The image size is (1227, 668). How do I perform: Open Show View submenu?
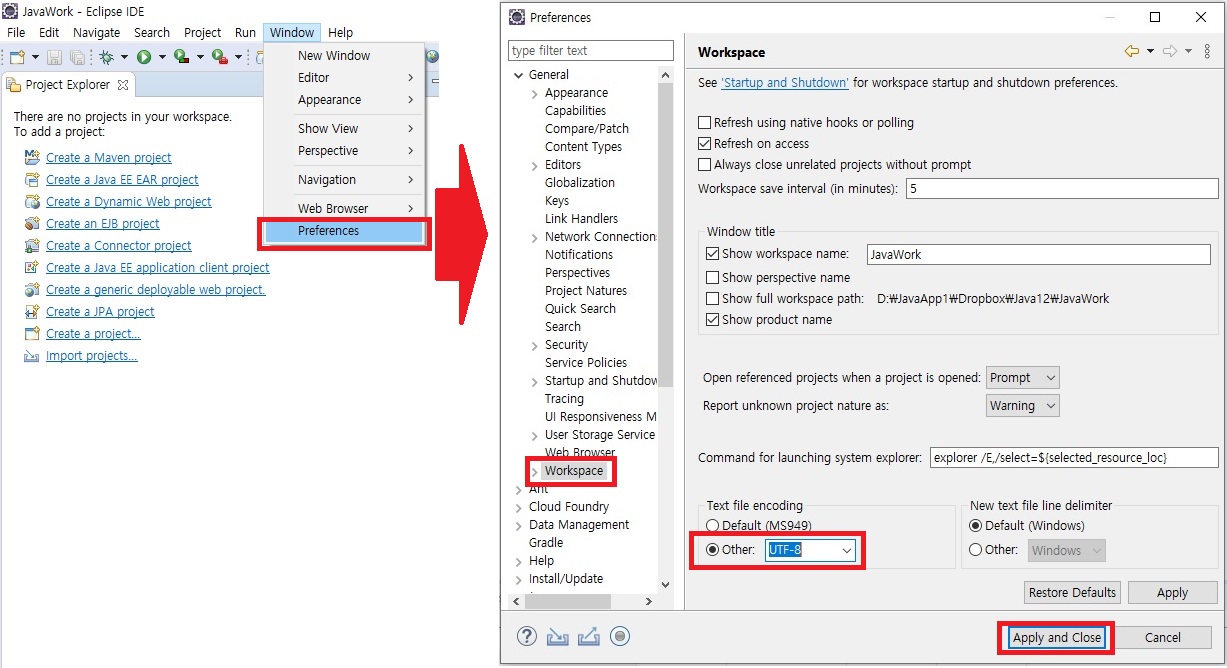point(344,129)
